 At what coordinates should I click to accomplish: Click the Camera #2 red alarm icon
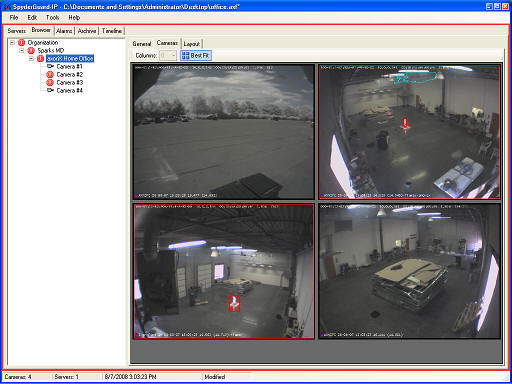click(x=50, y=75)
